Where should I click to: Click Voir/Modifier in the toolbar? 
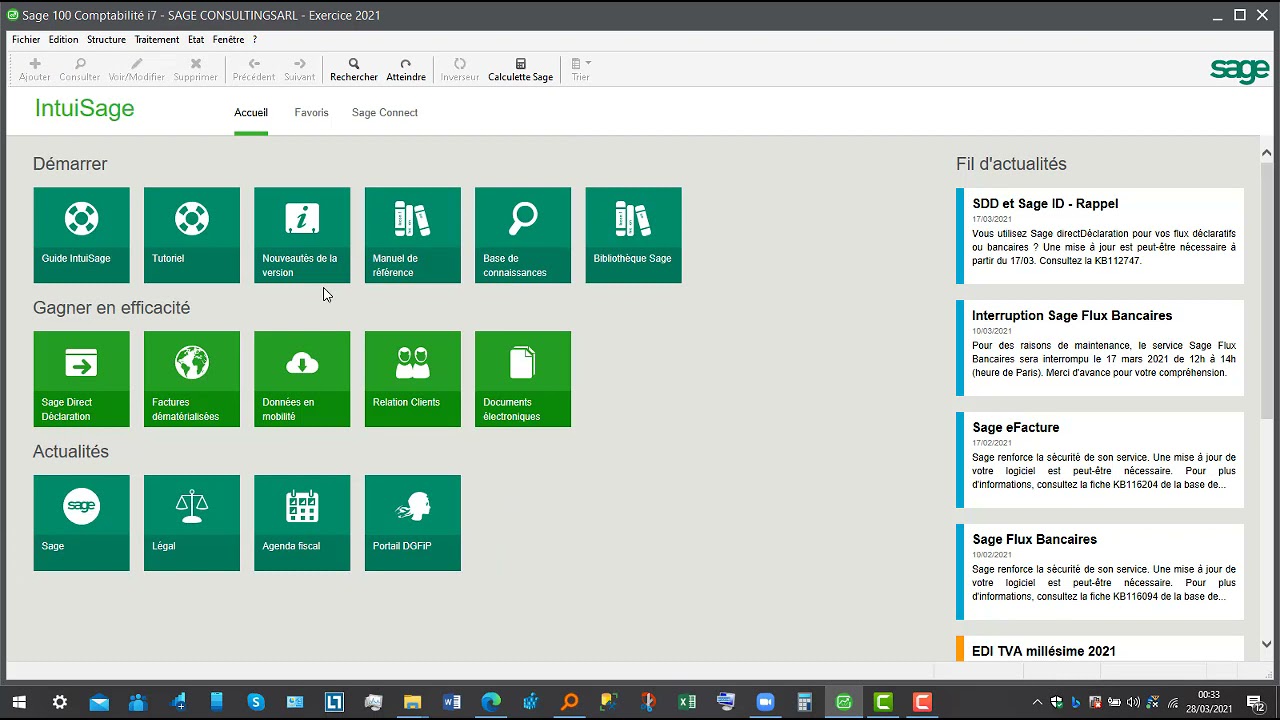(137, 69)
